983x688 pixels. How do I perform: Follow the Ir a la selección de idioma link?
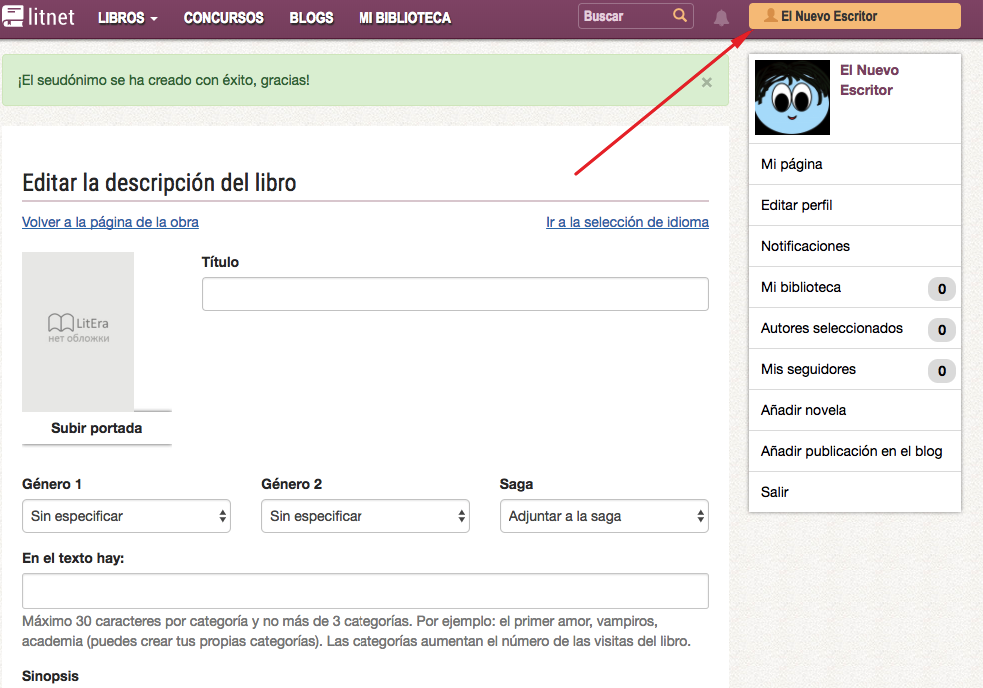[x=628, y=222]
